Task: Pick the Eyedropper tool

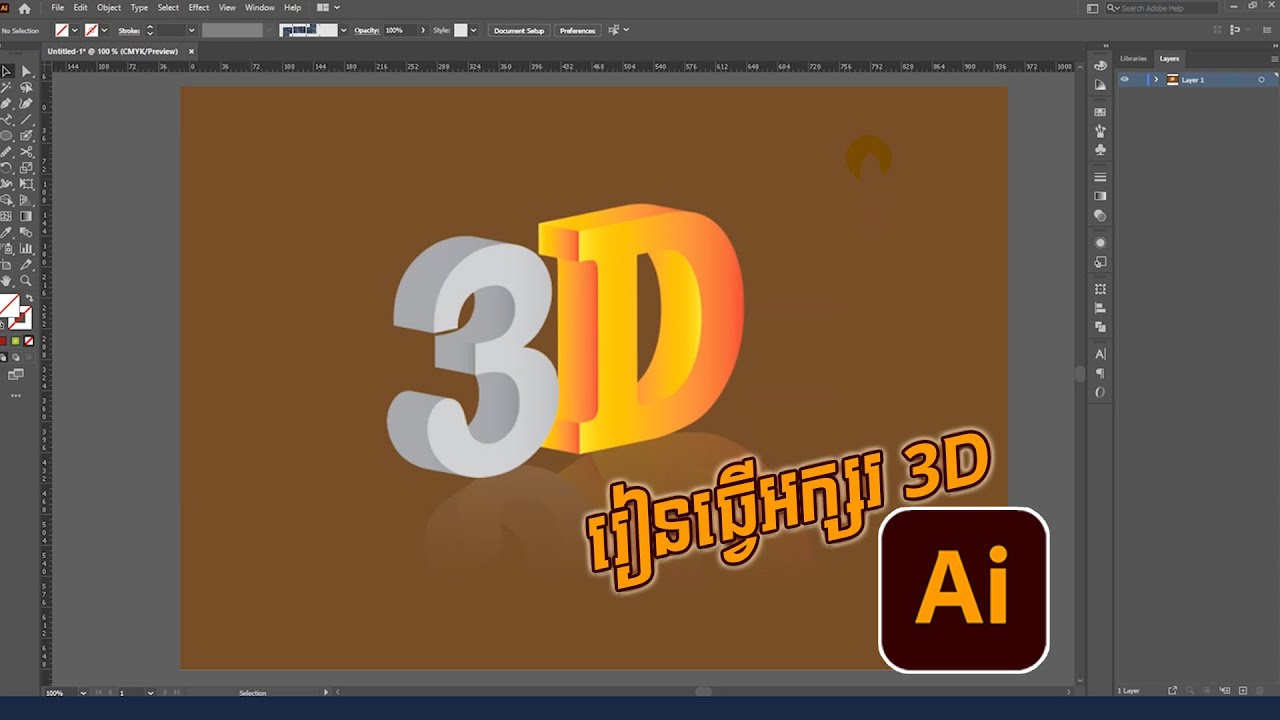Action: (6, 232)
